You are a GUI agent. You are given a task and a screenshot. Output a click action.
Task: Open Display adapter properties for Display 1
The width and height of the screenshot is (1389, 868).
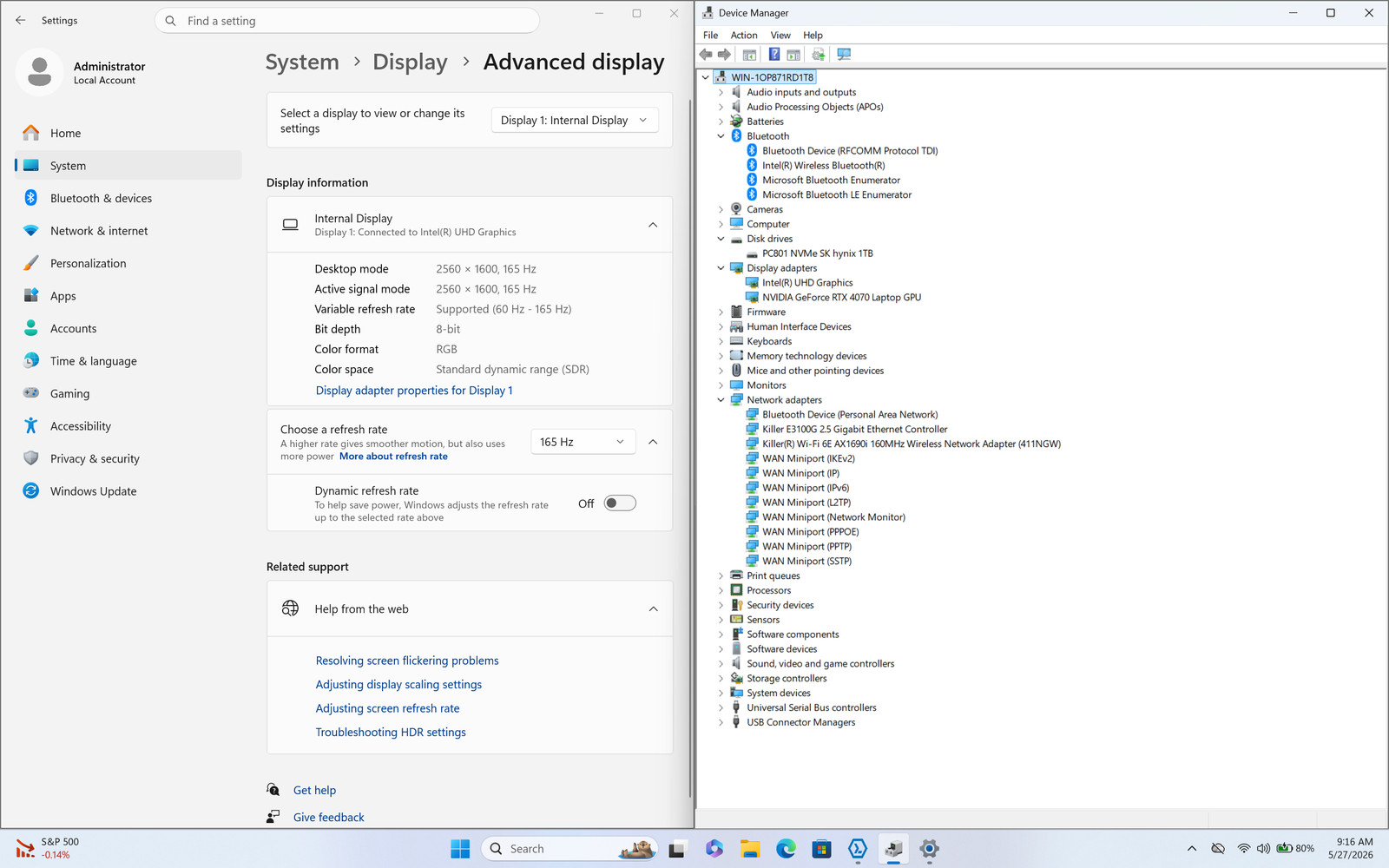pyautogui.click(x=414, y=391)
